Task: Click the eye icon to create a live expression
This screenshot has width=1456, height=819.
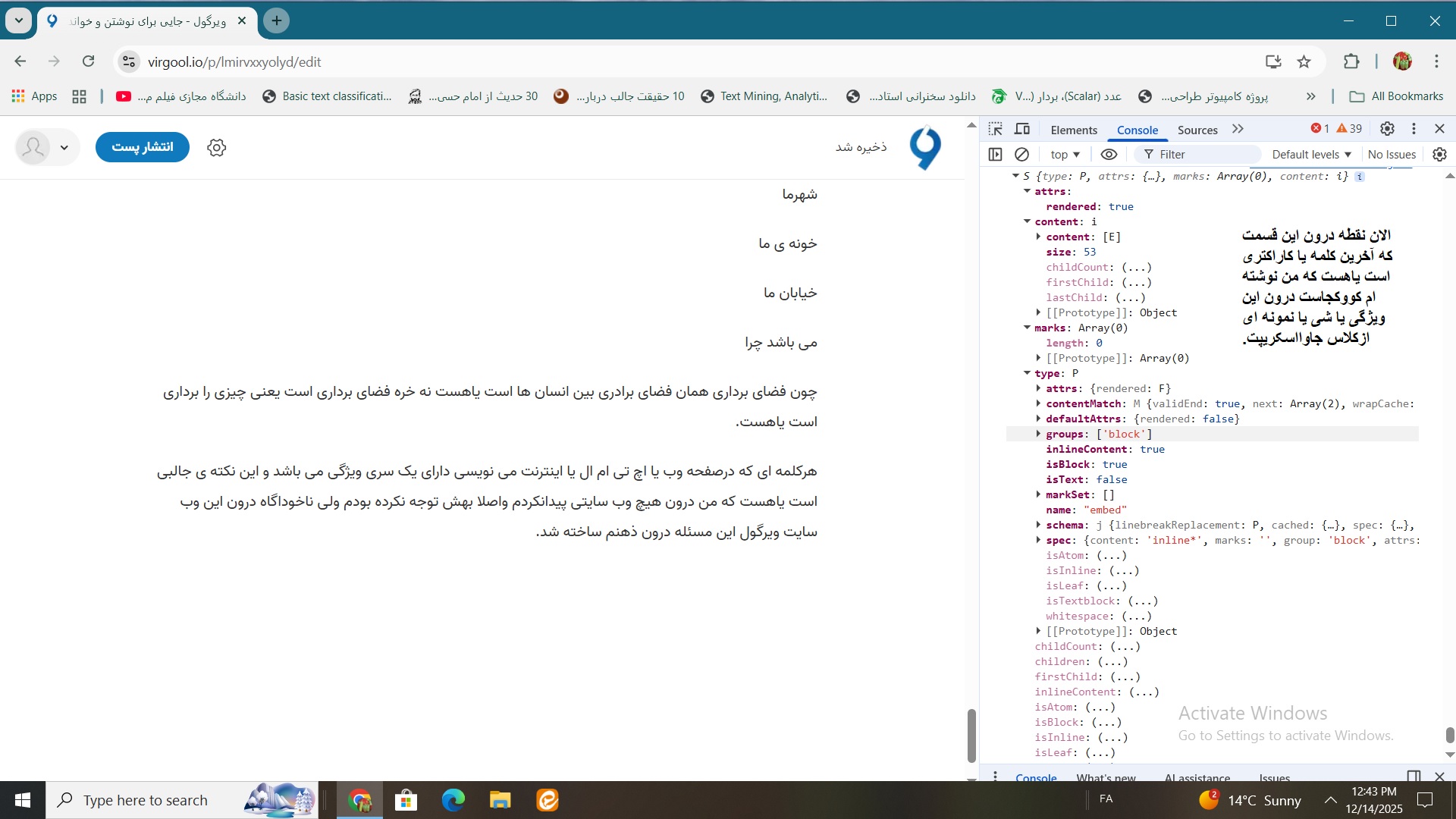Action: click(x=1109, y=154)
